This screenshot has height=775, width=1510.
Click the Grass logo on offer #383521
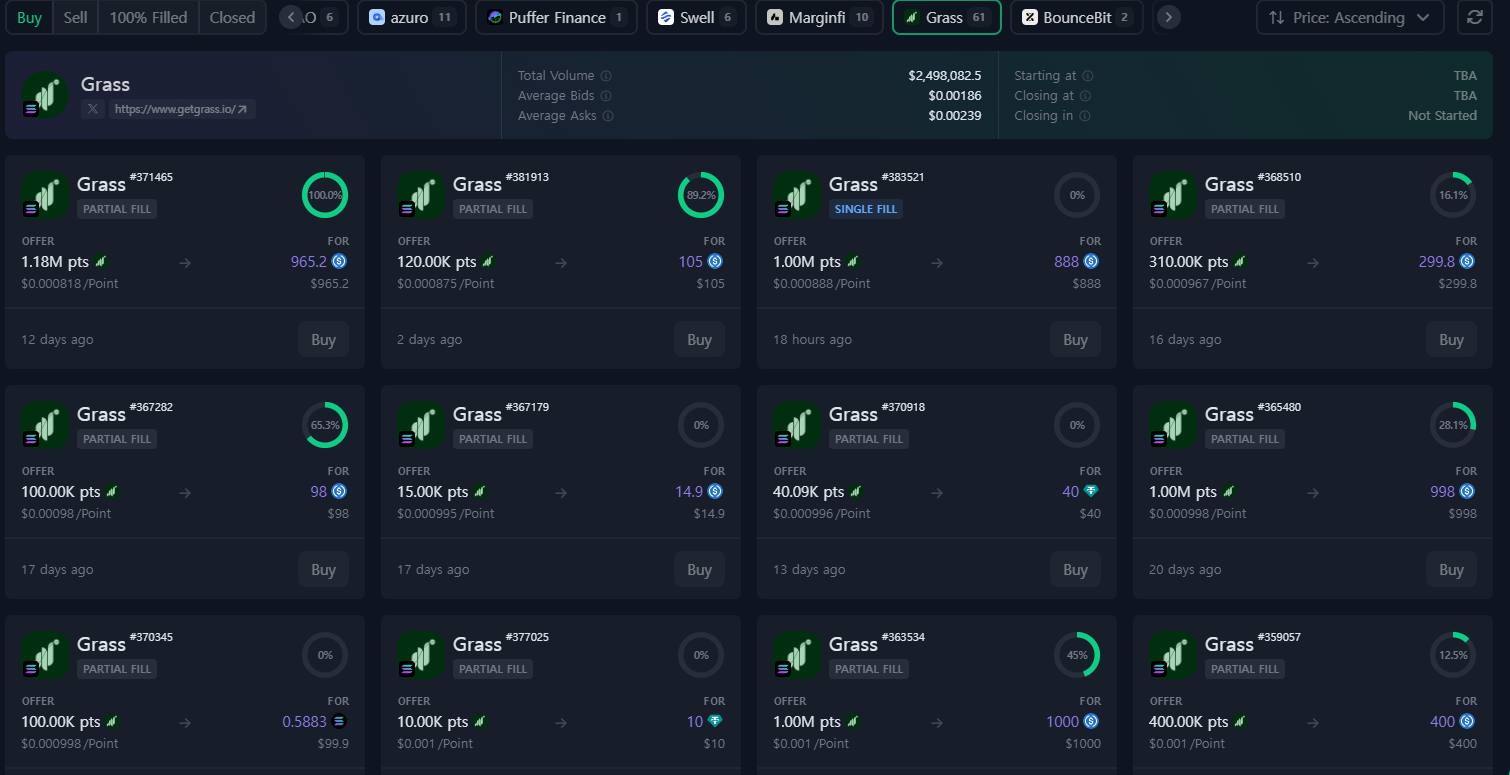click(x=796, y=195)
